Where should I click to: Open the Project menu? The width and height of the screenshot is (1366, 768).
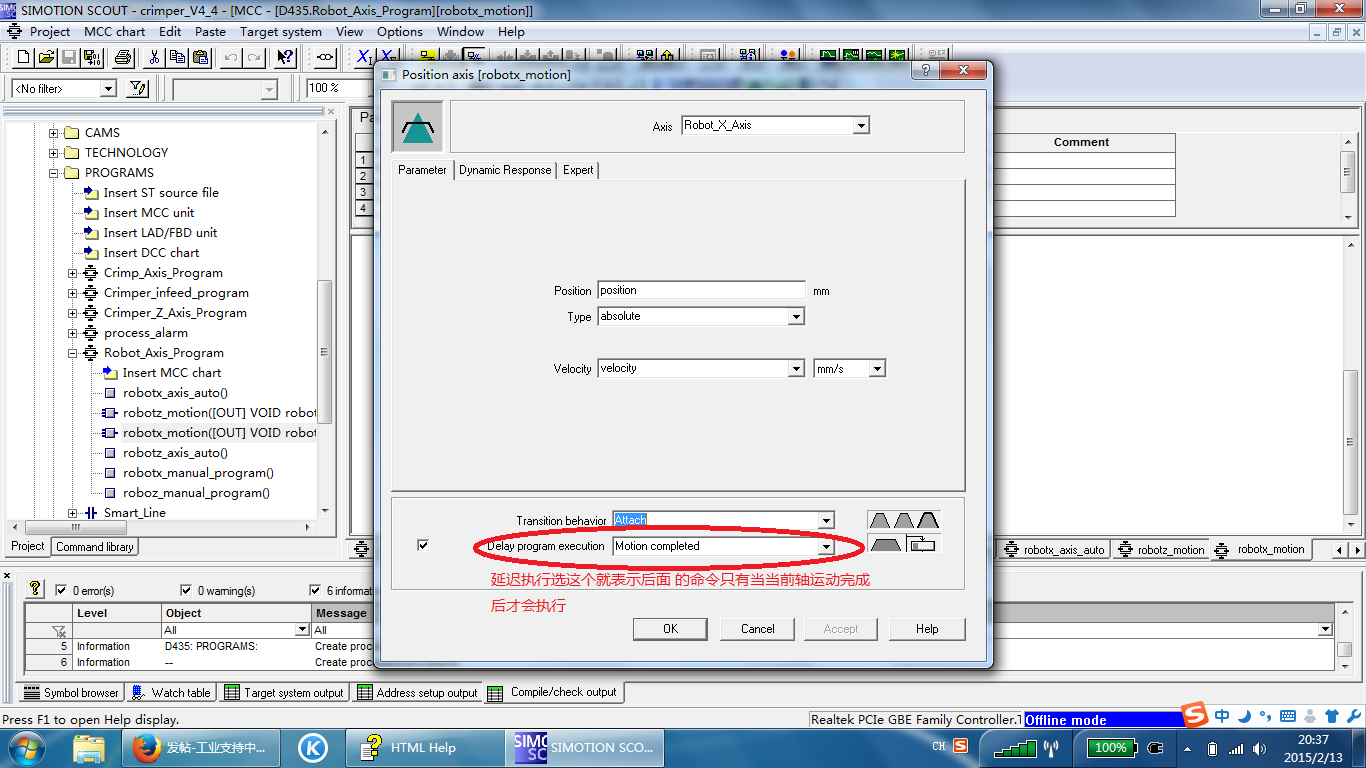click(x=50, y=32)
